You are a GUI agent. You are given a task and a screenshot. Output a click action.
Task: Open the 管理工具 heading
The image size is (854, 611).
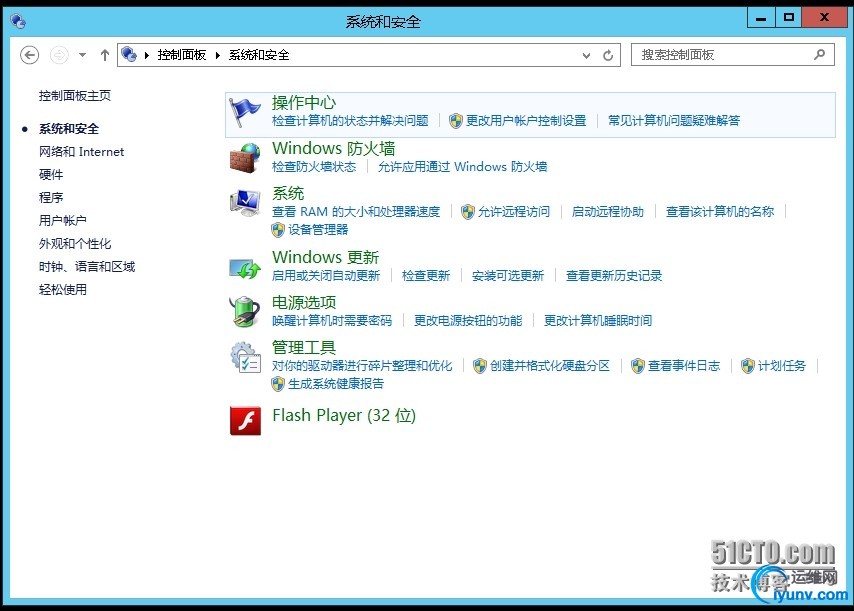pyautogui.click(x=304, y=347)
